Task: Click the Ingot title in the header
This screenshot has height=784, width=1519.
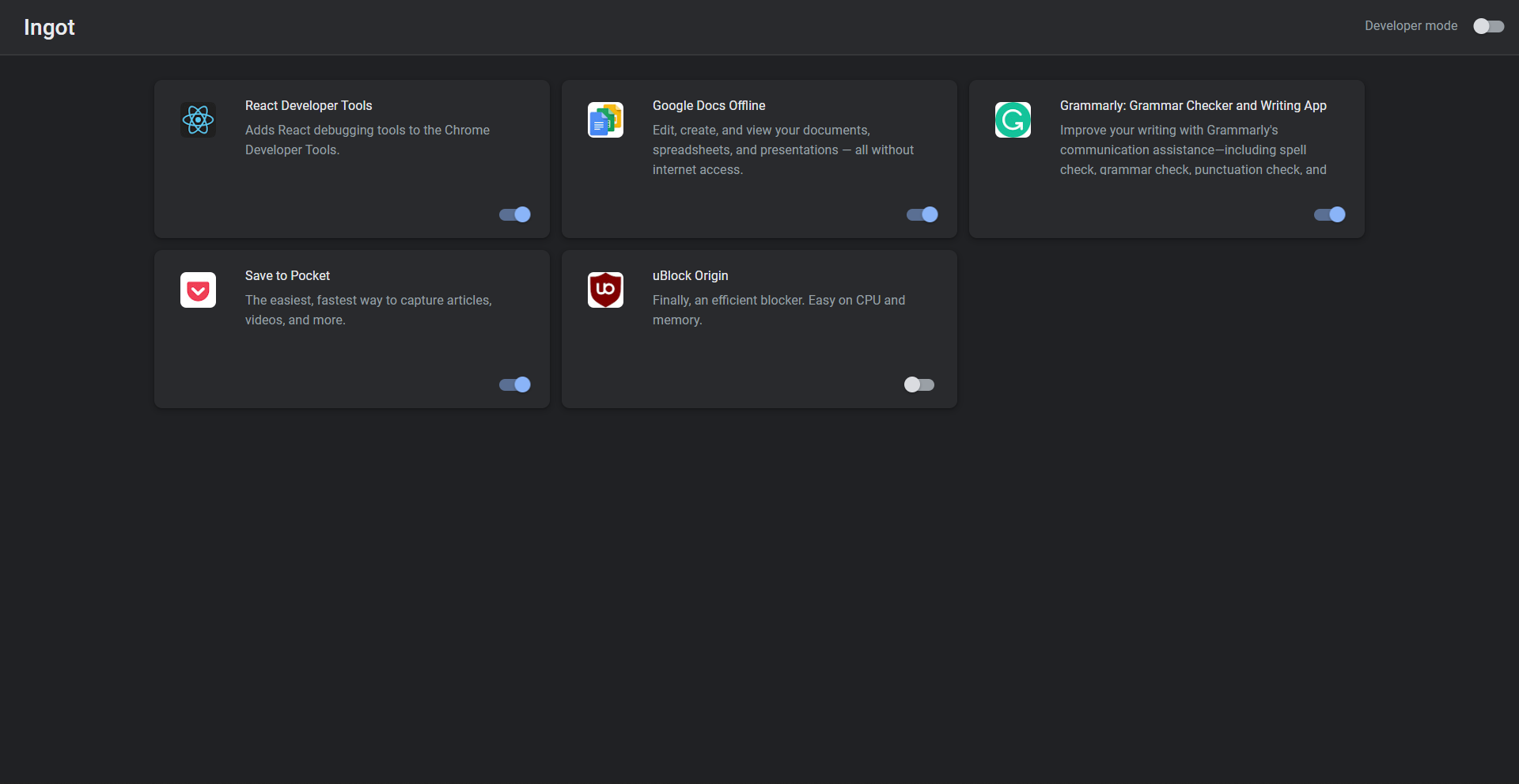Action: (x=49, y=28)
